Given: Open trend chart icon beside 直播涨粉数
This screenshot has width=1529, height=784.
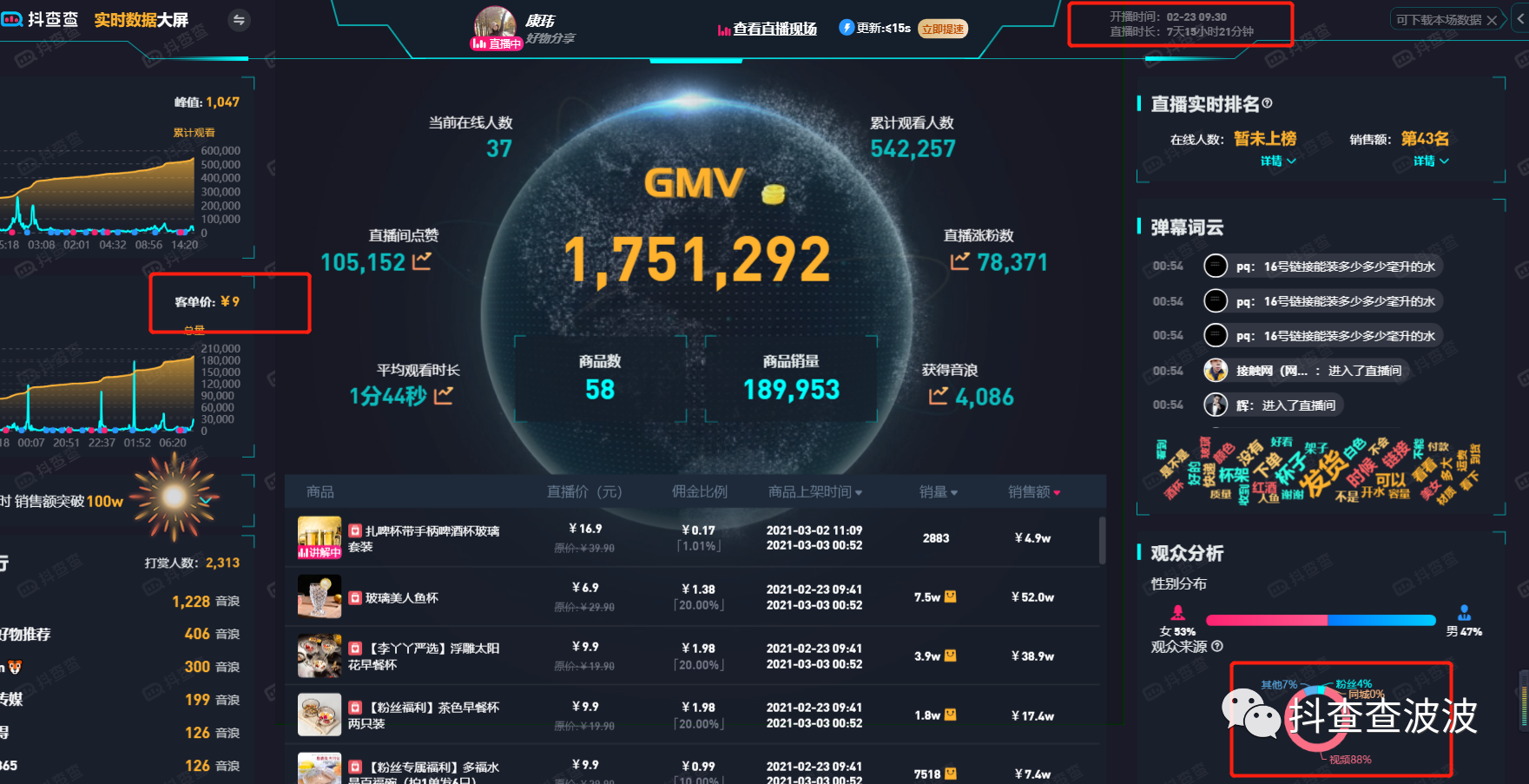Looking at the screenshot, I should (959, 260).
